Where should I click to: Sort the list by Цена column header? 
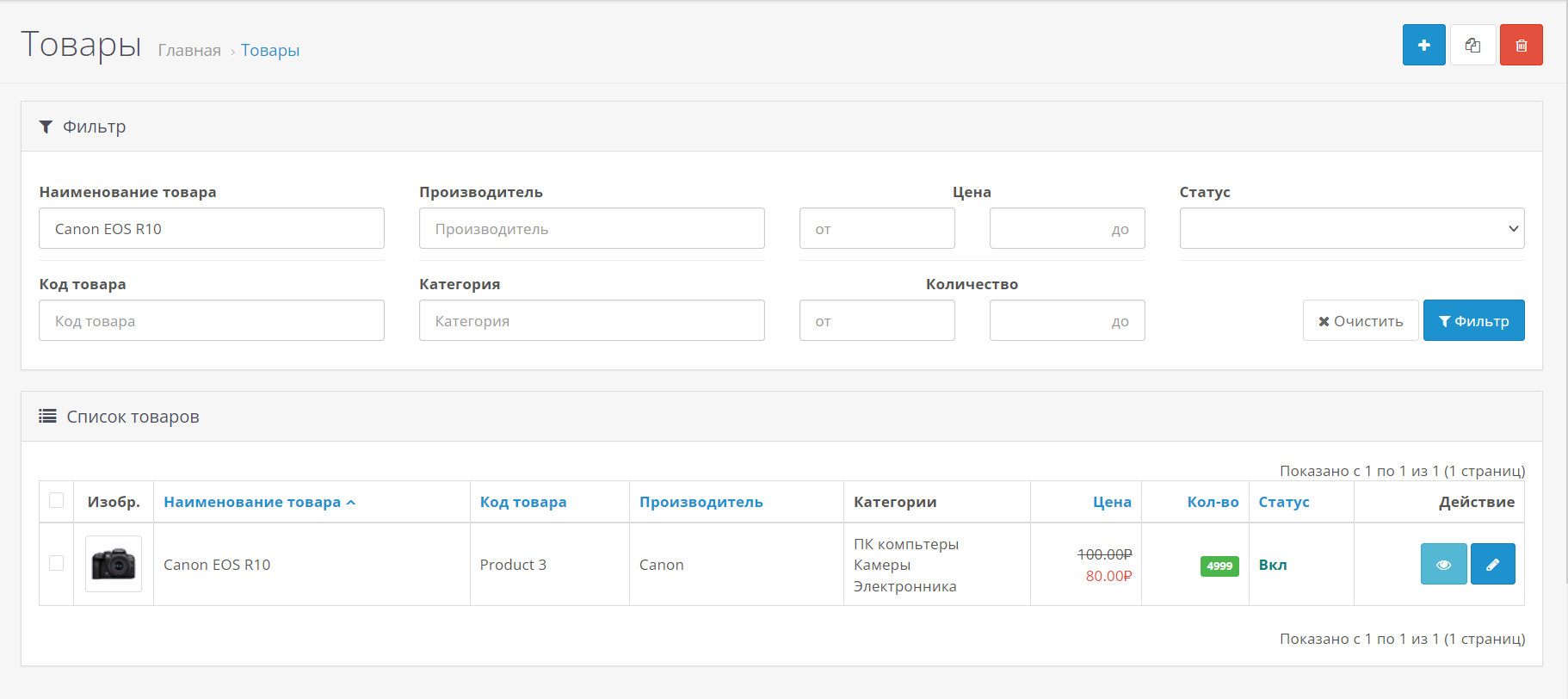(1111, 502)
